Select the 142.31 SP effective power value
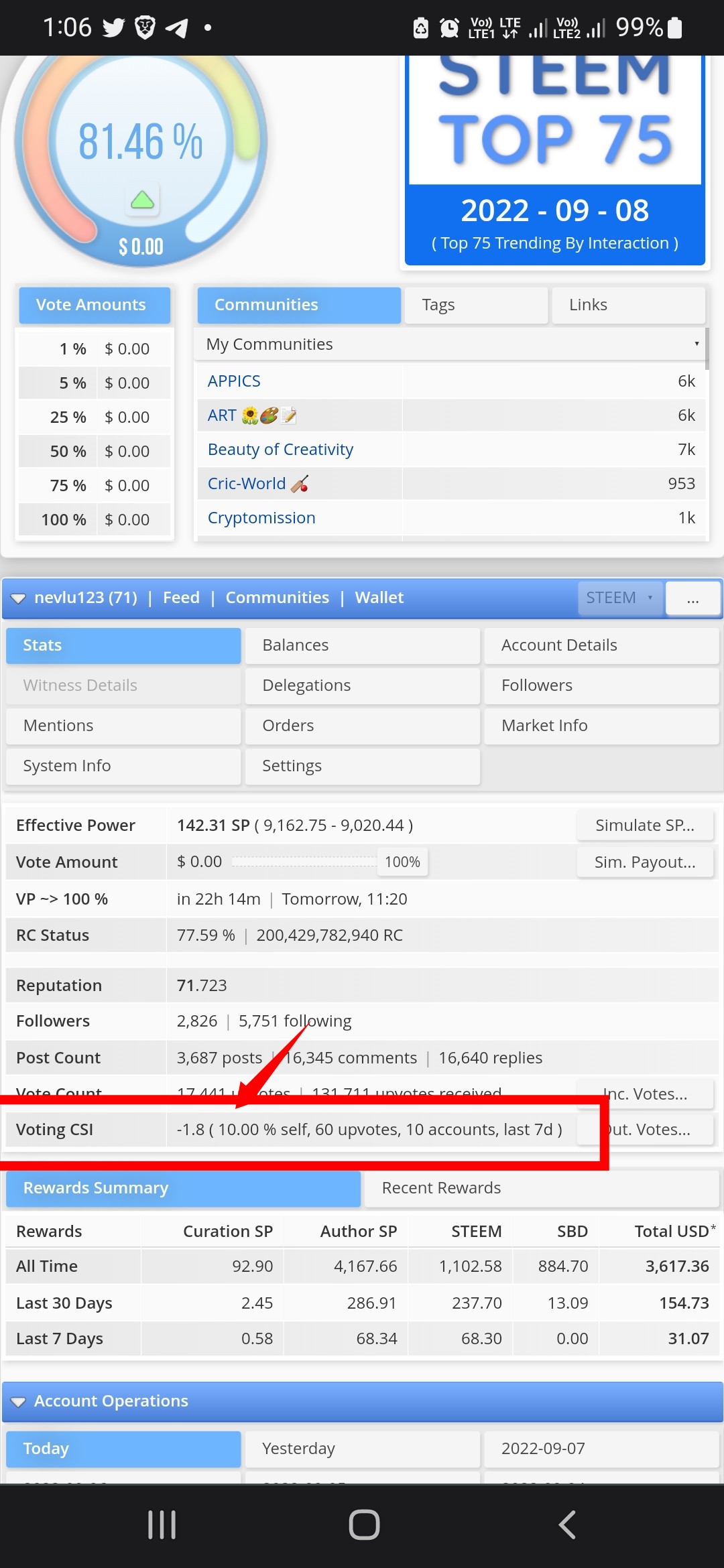Screen dimensions: 724x1568 pyautogui.click(x=213, y=826)
